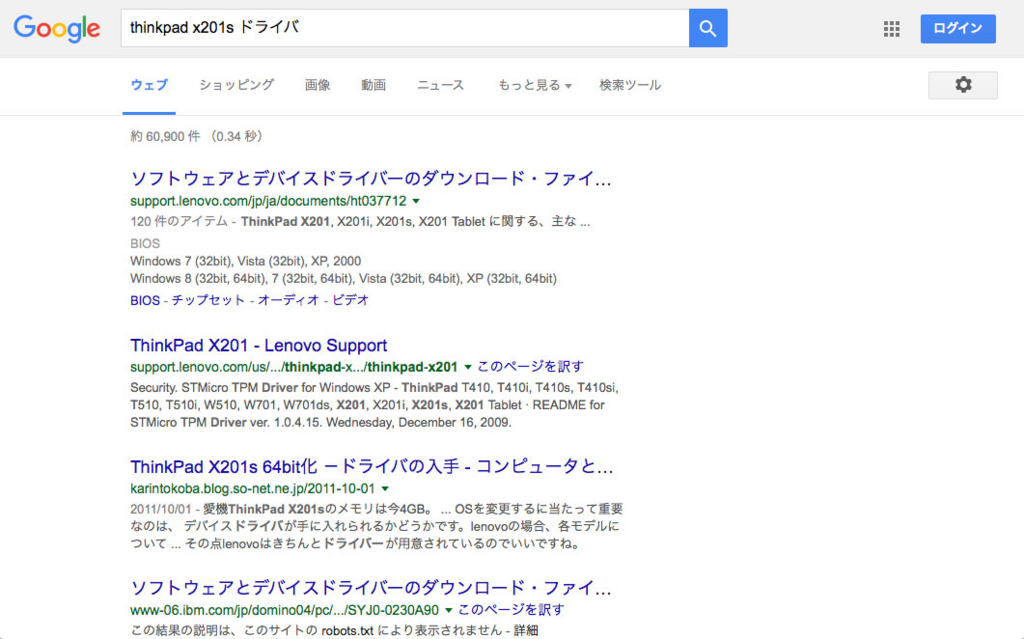This screenshot has height=639, width=1024.
Task: Open the ビデオ sitelink
Action: [351, 300]
